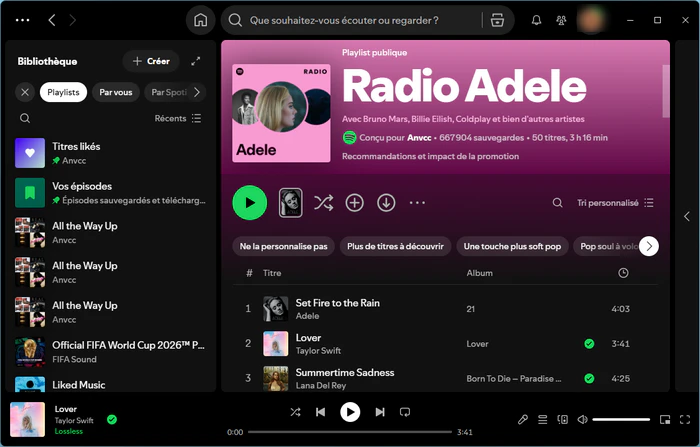Open Born To Die – Paradise album link

(514, 379)
